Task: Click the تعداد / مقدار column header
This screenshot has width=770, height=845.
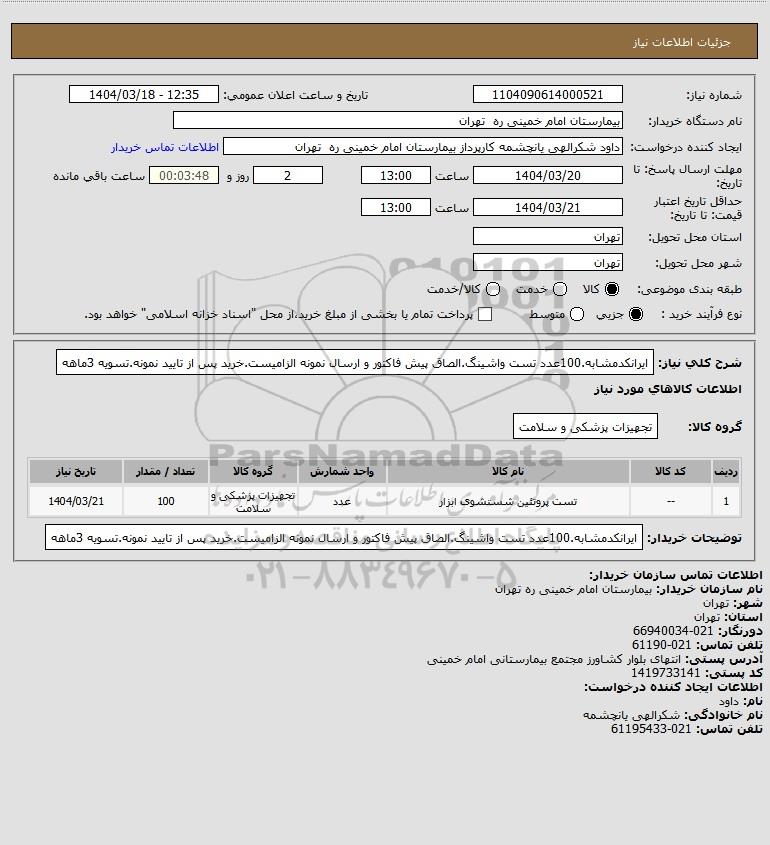Action: point(165,472)
